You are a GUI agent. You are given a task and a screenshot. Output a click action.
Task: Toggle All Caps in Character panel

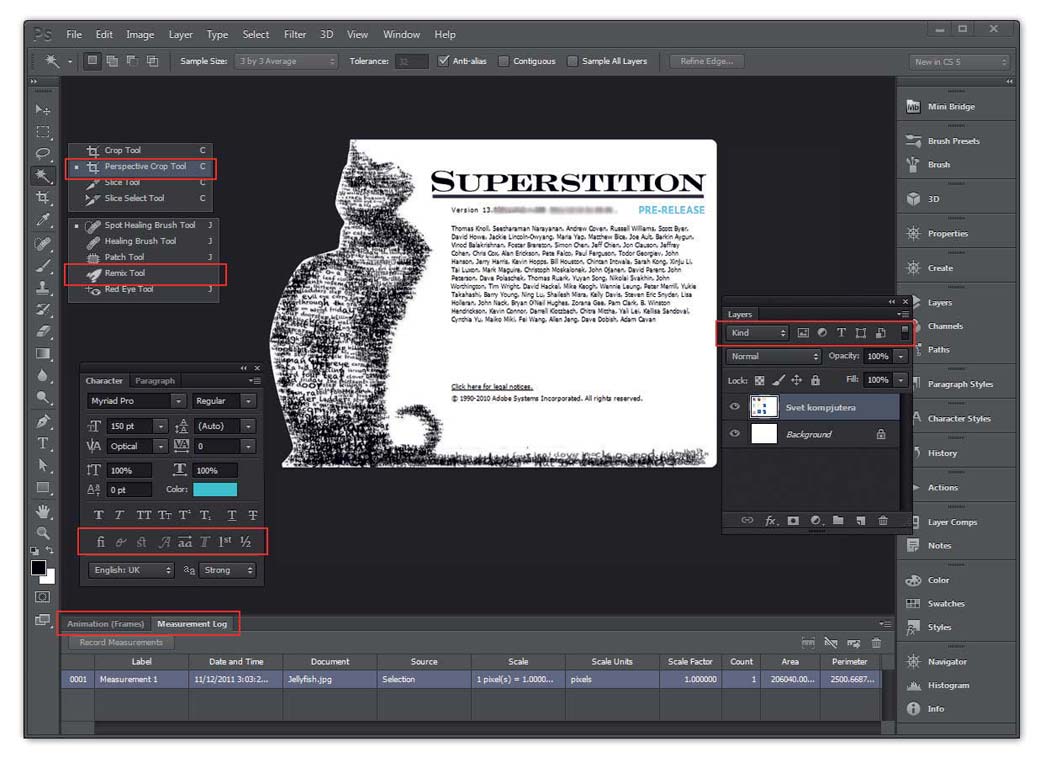tap(143, 515)
